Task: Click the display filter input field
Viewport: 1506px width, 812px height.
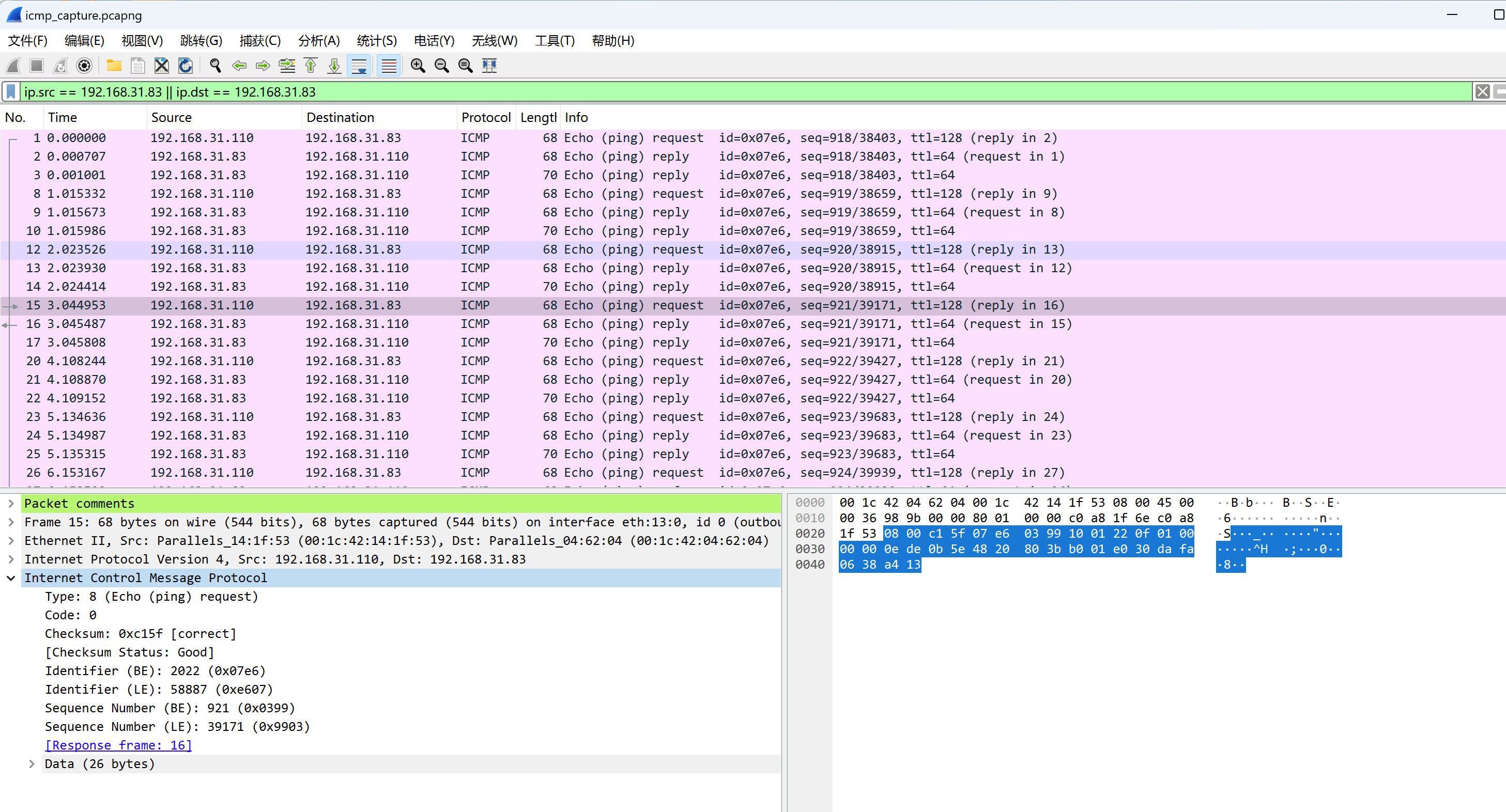Action: (701, 92)
